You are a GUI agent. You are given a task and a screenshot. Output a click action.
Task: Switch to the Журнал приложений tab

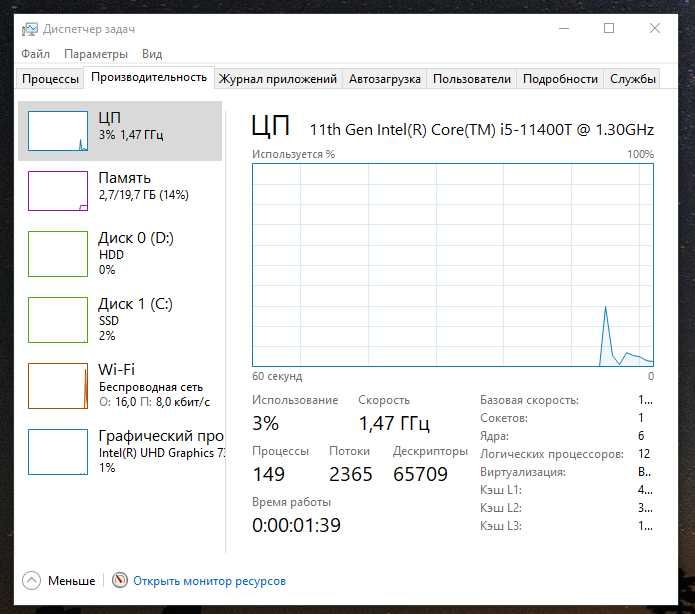point(277,79)
